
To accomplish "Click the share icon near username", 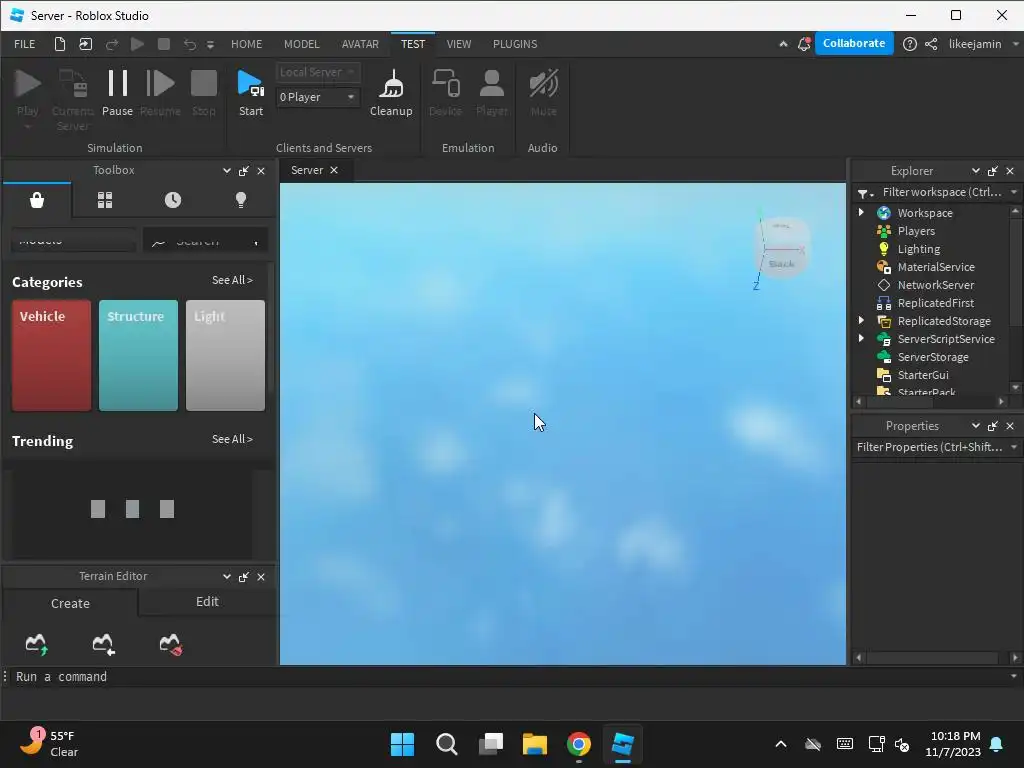I will (x=931, y=44).
